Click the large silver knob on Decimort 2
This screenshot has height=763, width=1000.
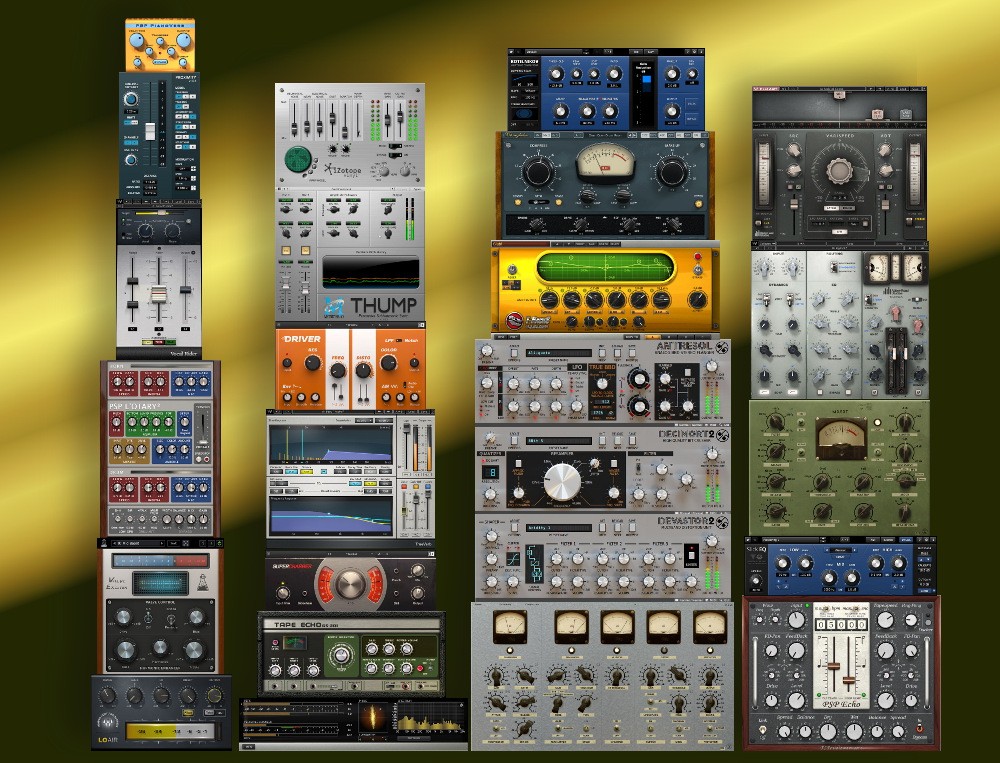point(562,482)
